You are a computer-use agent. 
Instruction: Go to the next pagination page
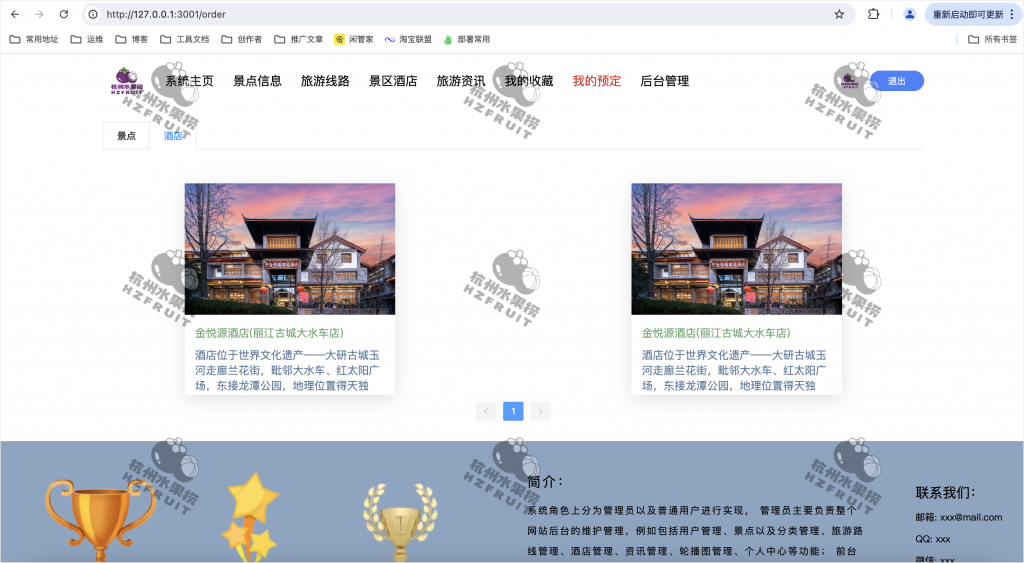pos(540,411)
